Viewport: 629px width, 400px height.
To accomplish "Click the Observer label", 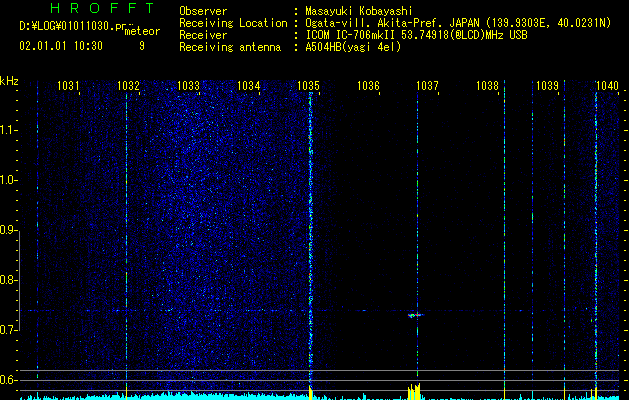I will click(x=203, y=11).
